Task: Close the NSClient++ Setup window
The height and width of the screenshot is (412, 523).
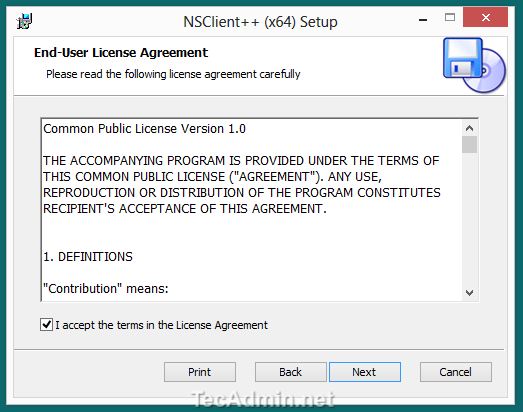Action: pos(485,17)
